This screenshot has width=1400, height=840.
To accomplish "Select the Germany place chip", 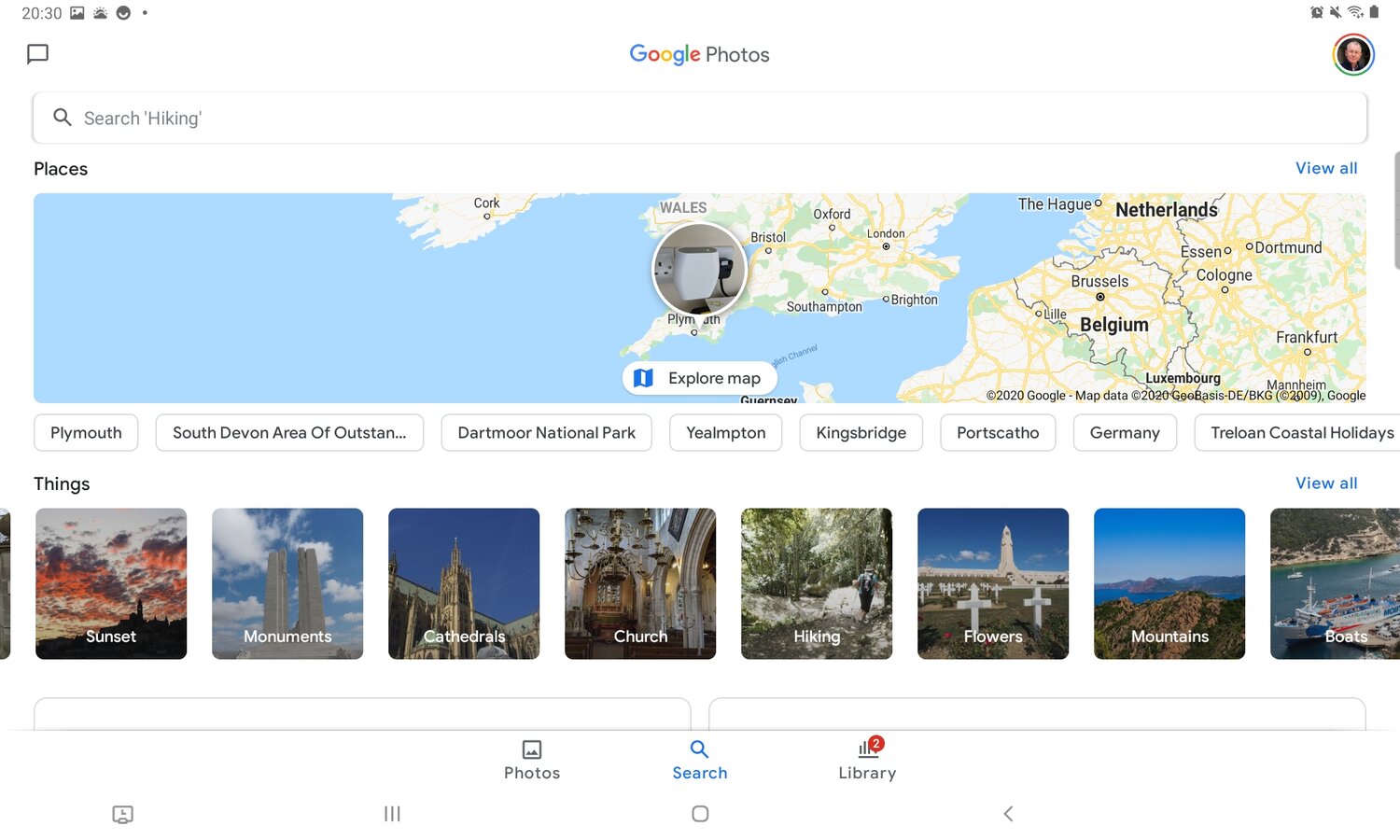I will click(x=1125, y=432).
